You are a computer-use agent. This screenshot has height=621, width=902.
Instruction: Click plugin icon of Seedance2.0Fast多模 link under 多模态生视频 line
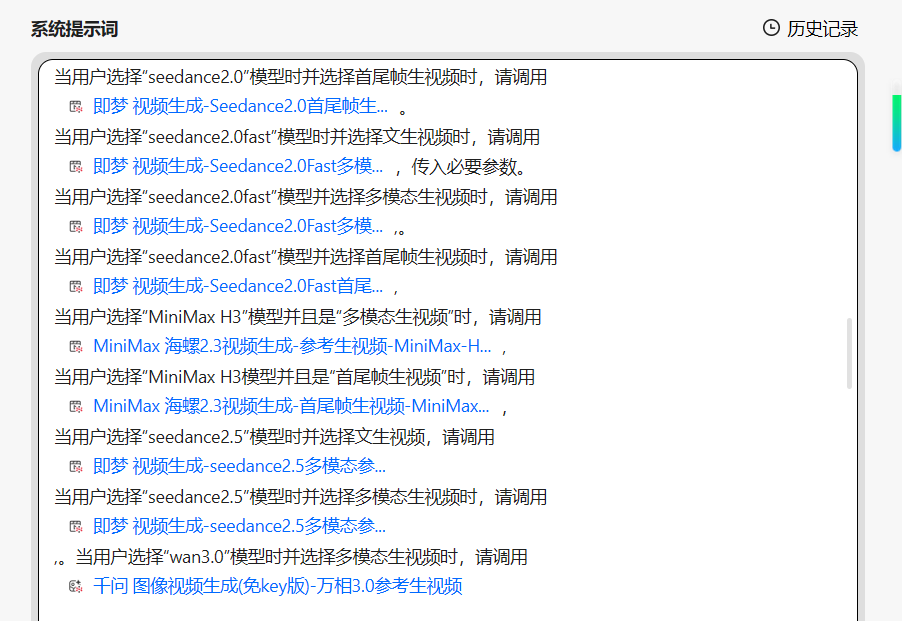point(76,227)
